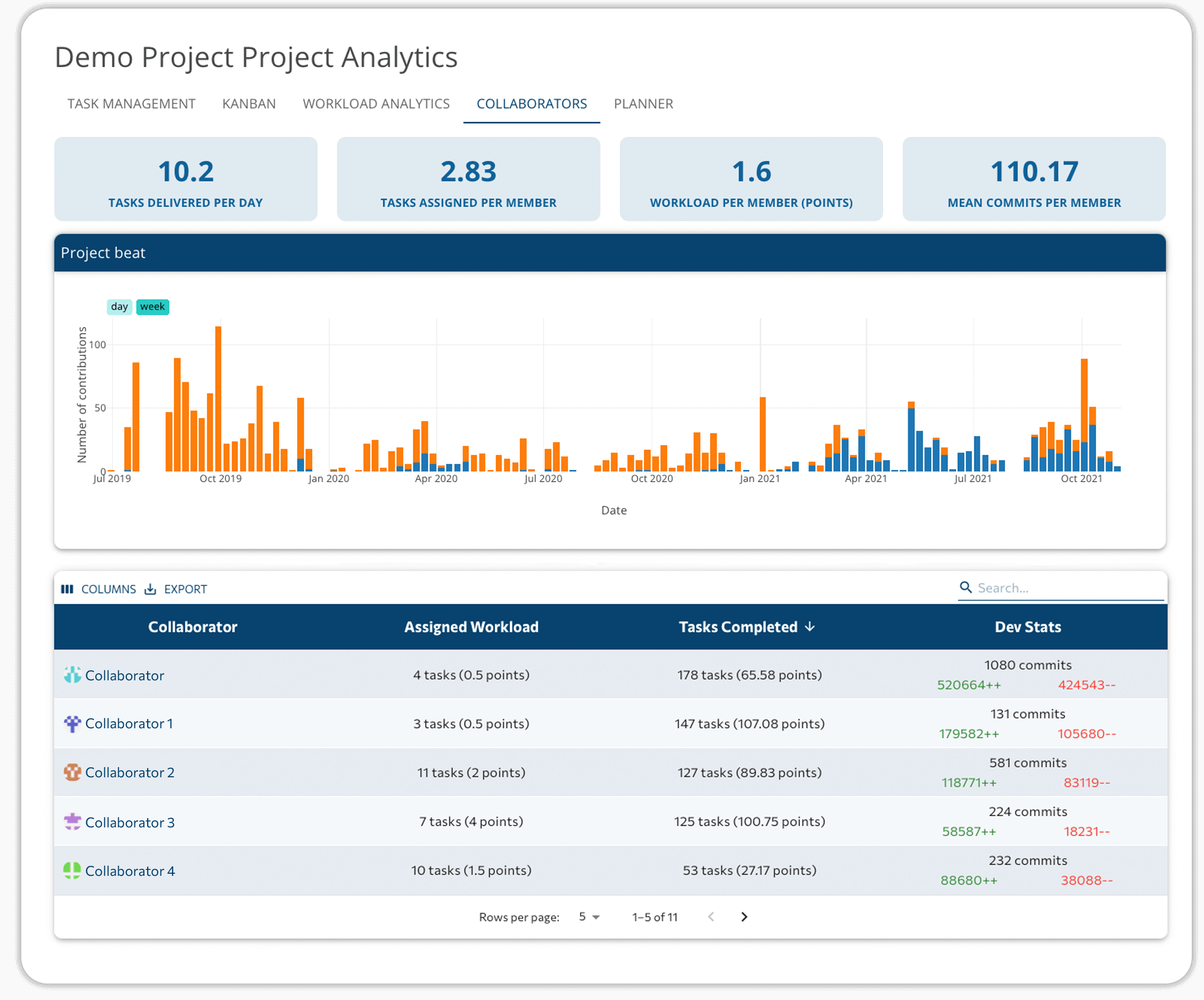This screenshot has width=1204, height=1000.
Task: Click the Columns grid icon
Action: (67, 589)
